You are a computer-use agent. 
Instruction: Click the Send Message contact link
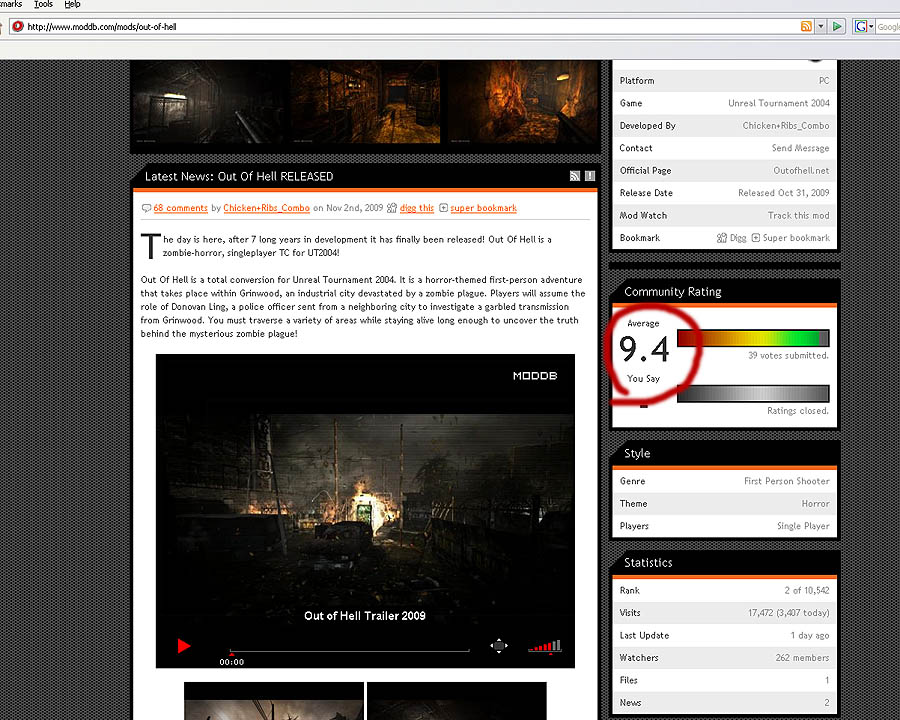[x=800, y=148]
